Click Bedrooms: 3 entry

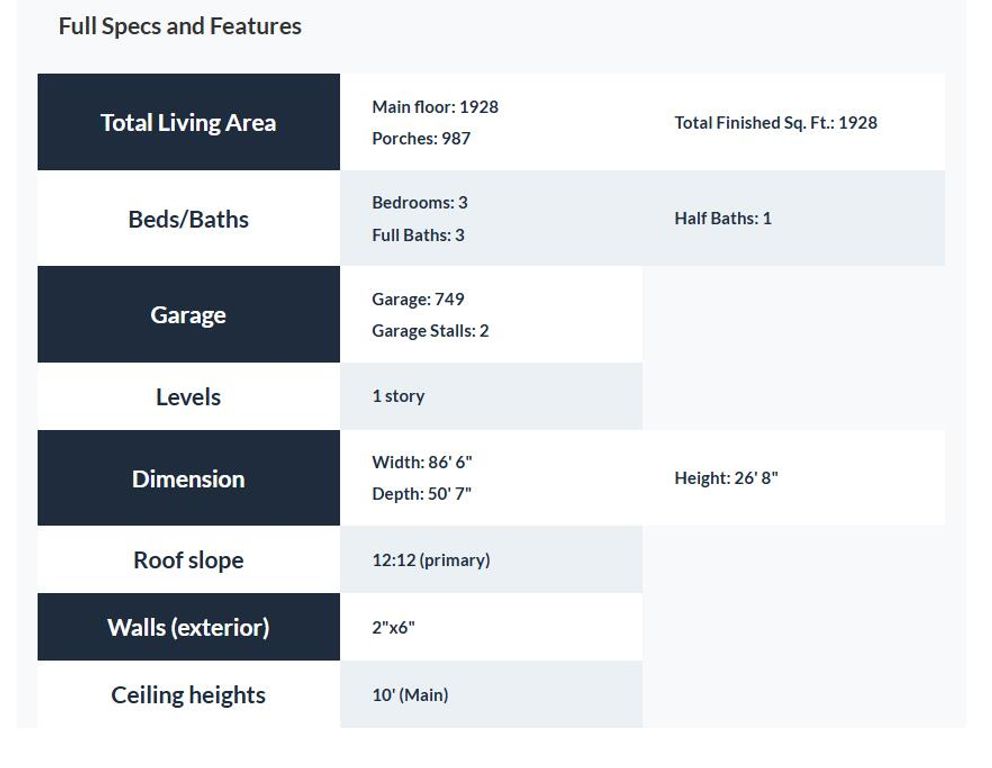point(419,202)
